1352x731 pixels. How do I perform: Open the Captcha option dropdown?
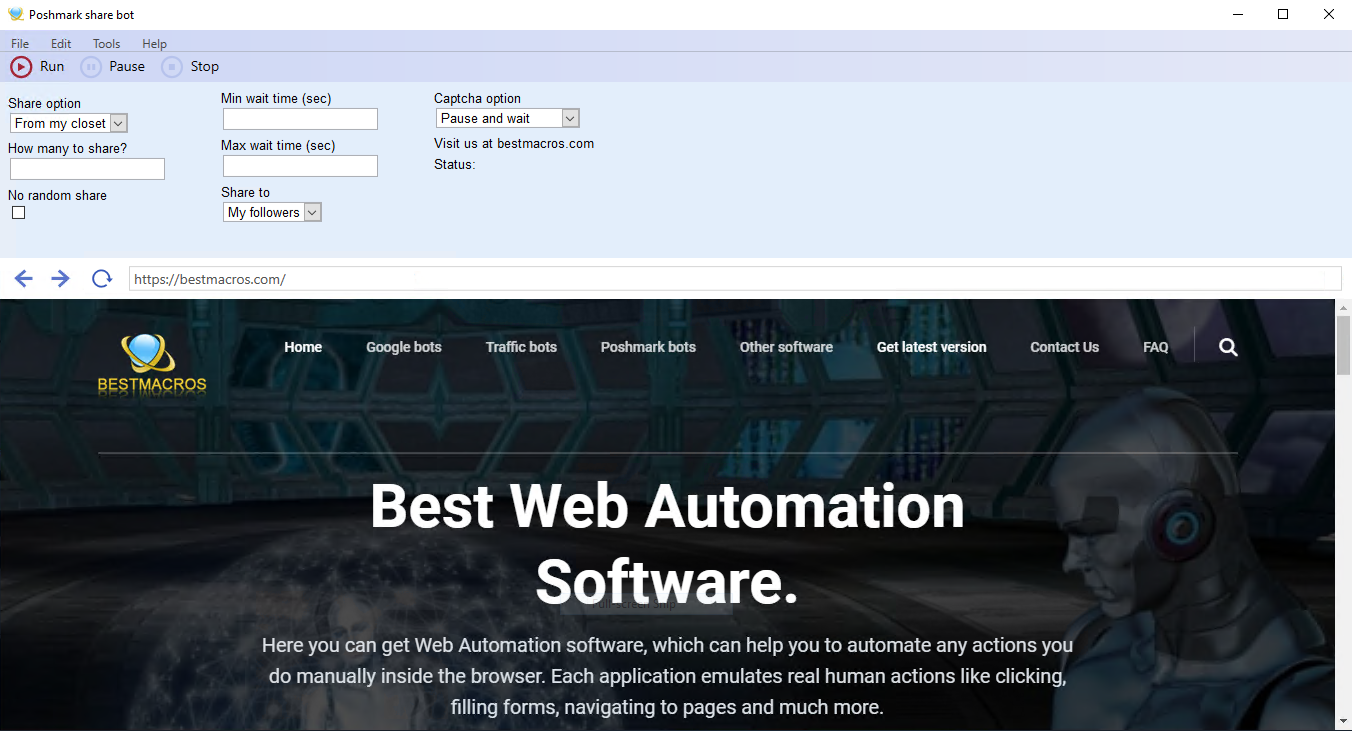point(508,118)
